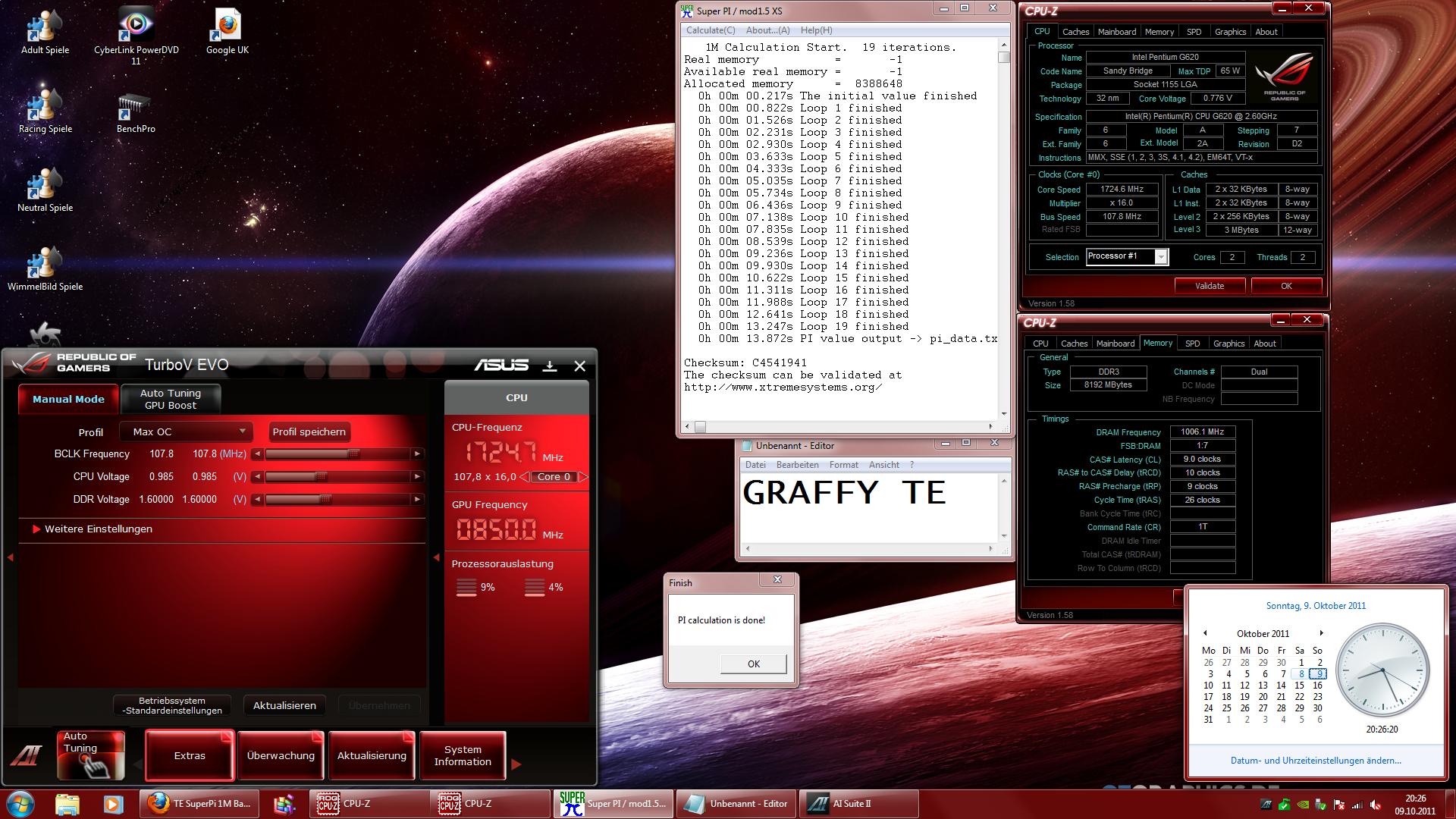Open Caches tab in top CPU-Z window
This screenshot has height=819, width=1456.
[x=1075, y=32]
